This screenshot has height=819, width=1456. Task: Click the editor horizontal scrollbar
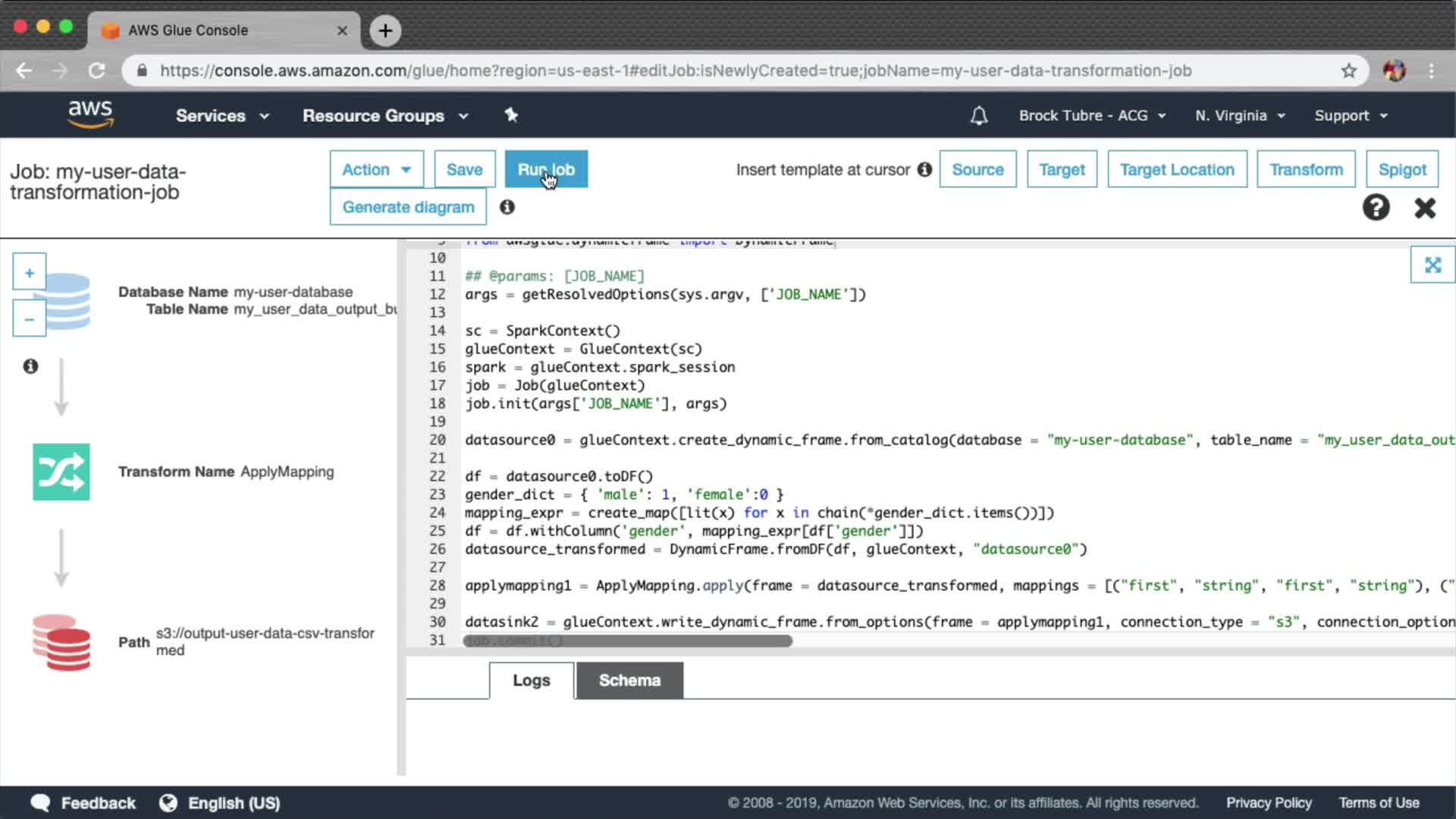[627, 641]
